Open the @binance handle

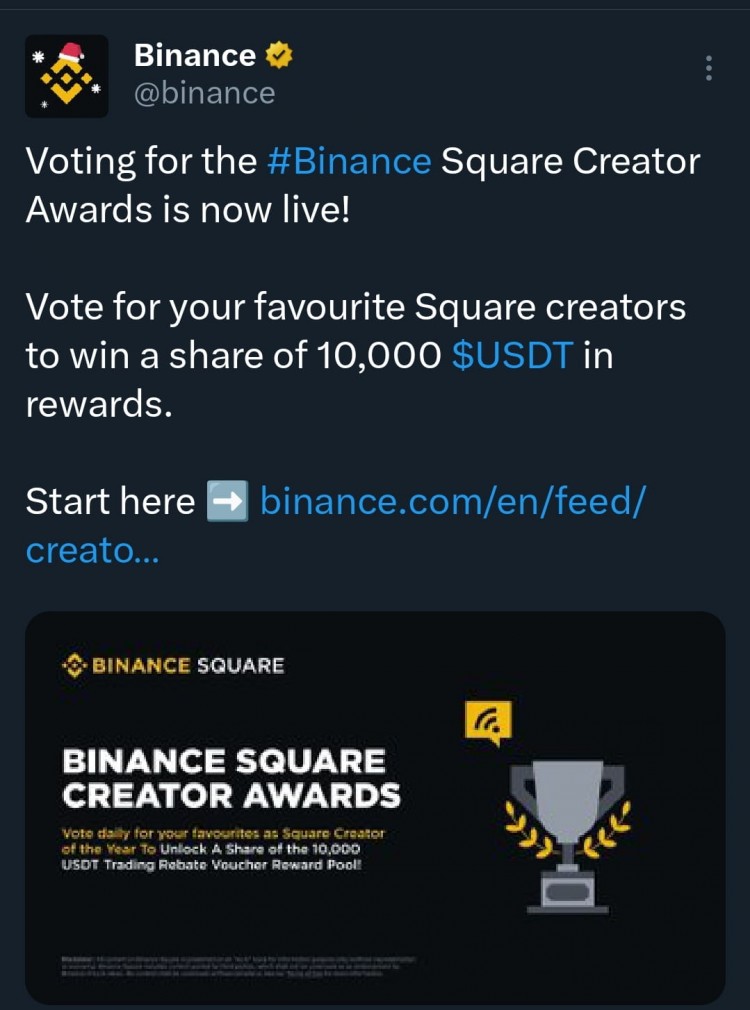204,93
